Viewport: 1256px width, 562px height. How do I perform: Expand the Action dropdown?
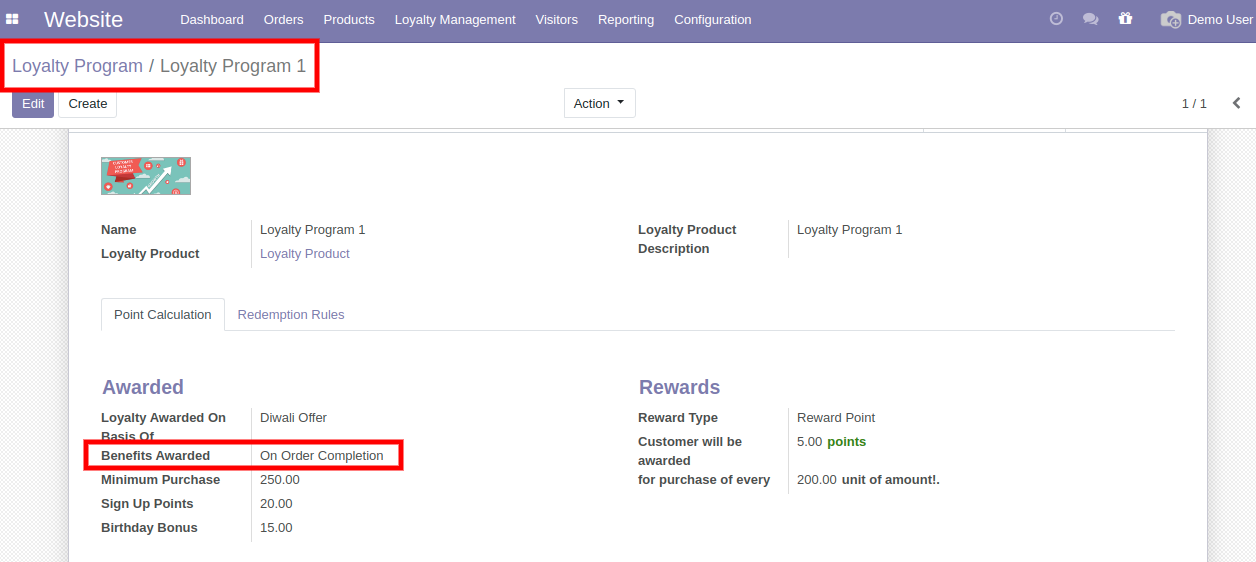599,103
